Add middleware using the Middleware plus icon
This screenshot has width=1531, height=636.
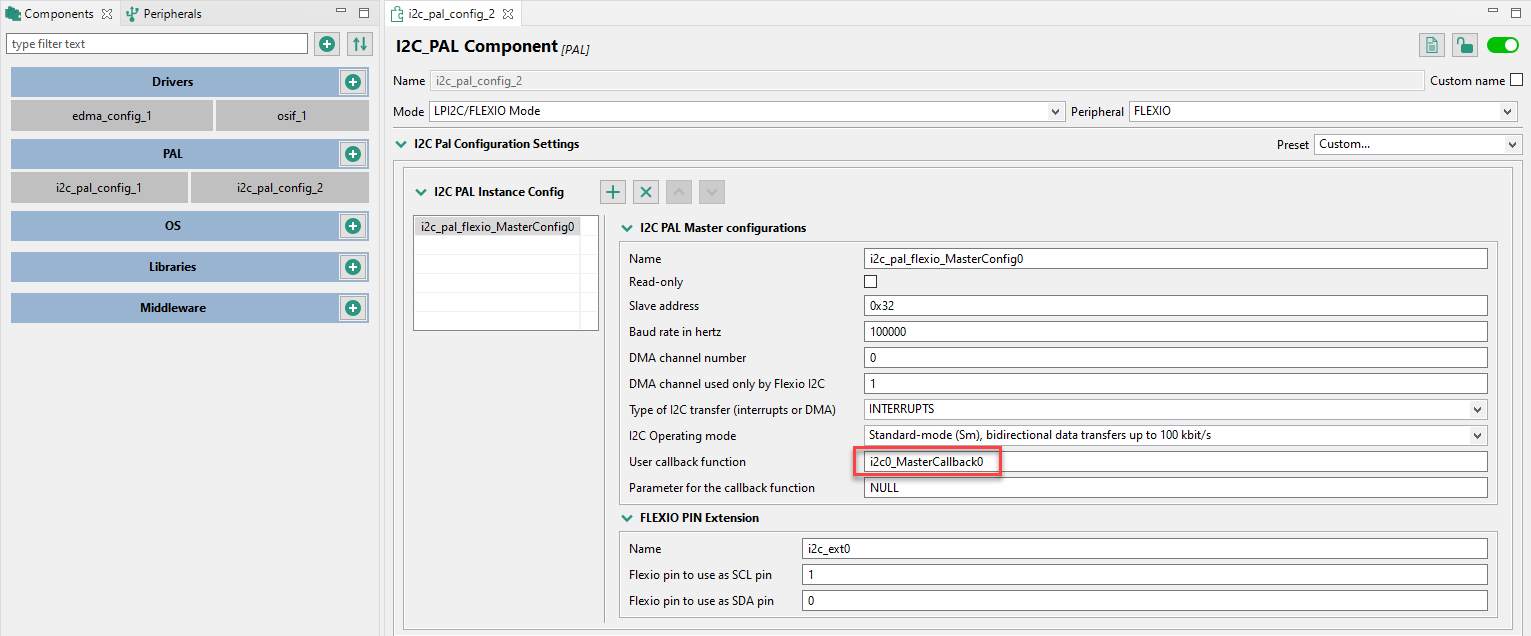pos(353,308)
